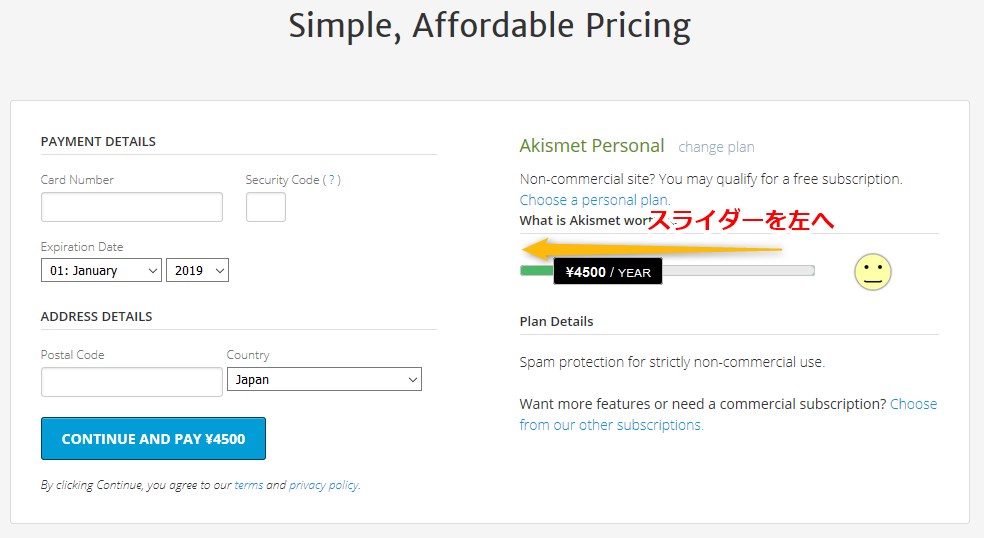Open the privacy policy link
Viewport: 984px width, 538px height.
[x=323, y=485]
